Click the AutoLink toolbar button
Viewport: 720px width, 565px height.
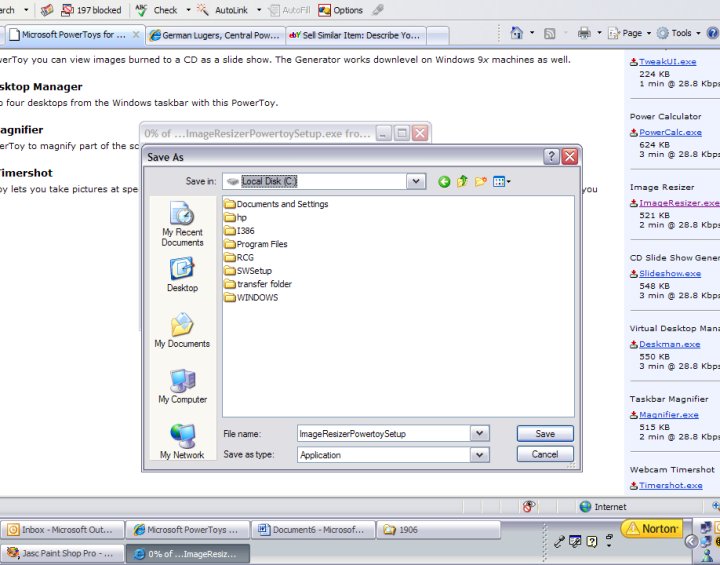pyautogui.click(x=223, y=10)
